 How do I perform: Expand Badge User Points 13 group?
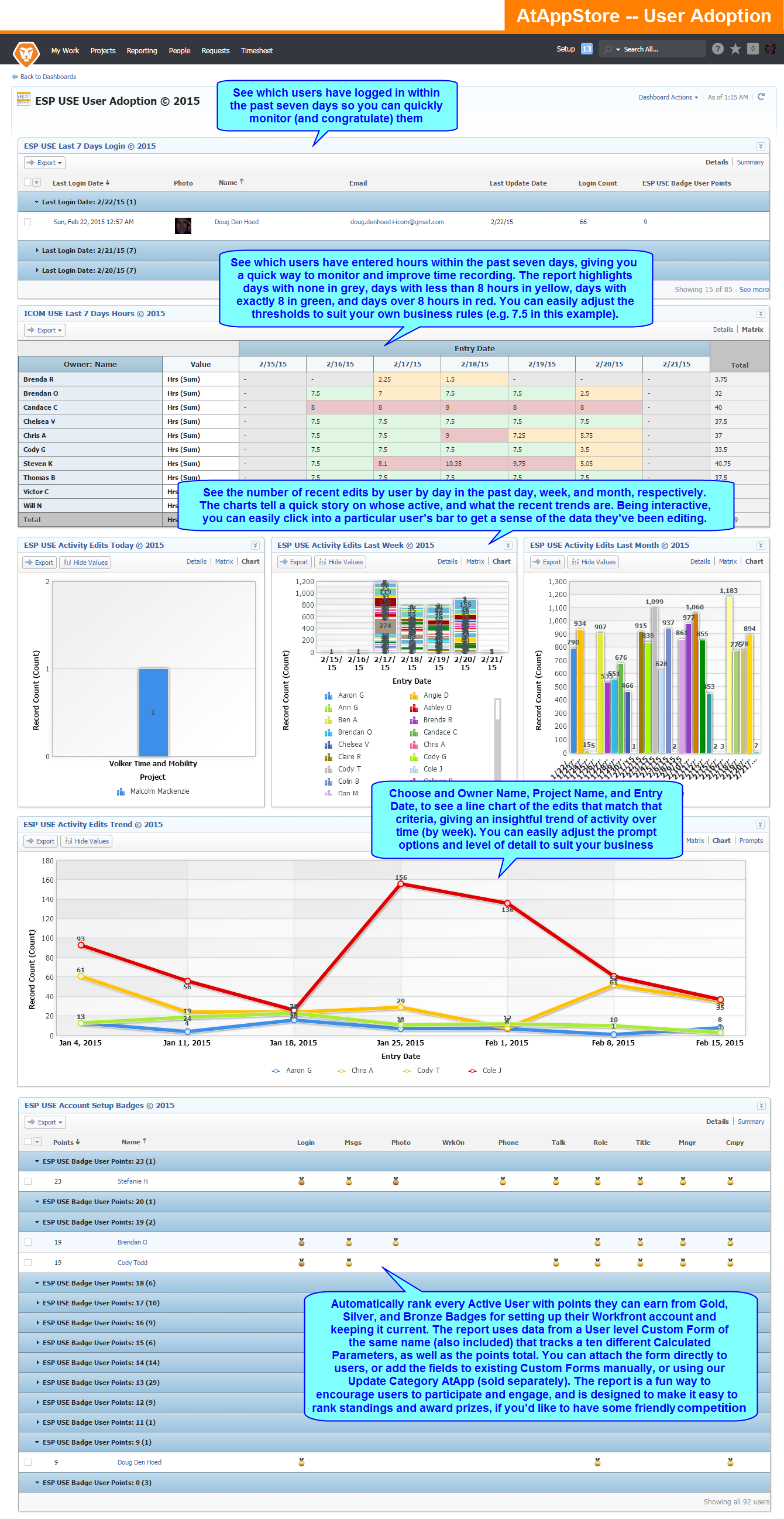pos(37,1382)
